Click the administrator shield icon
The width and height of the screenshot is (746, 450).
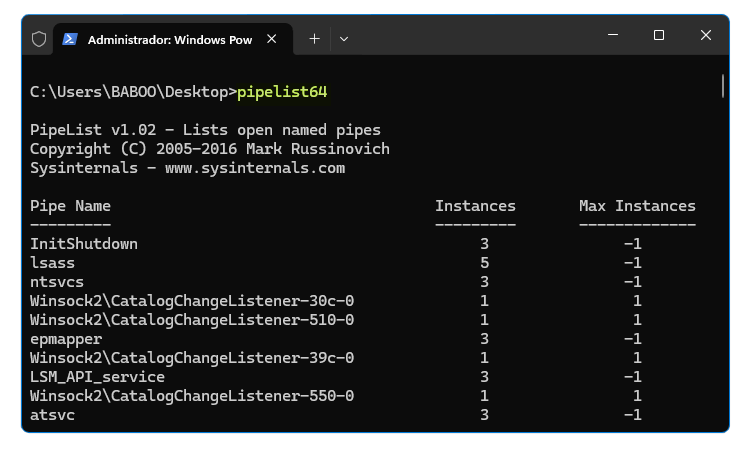click(39, 39)
